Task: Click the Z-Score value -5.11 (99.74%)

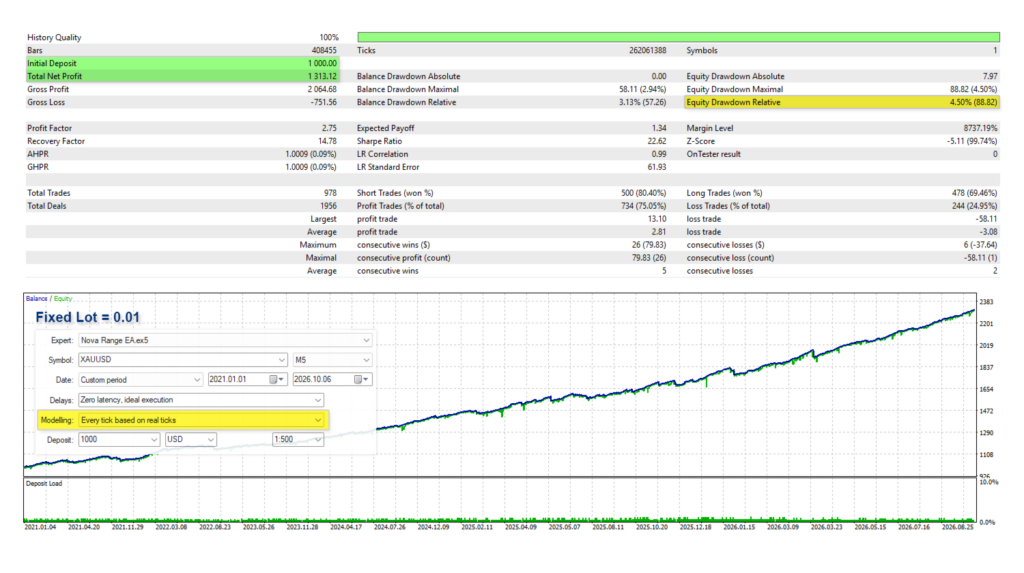Action: pos(972,141)
